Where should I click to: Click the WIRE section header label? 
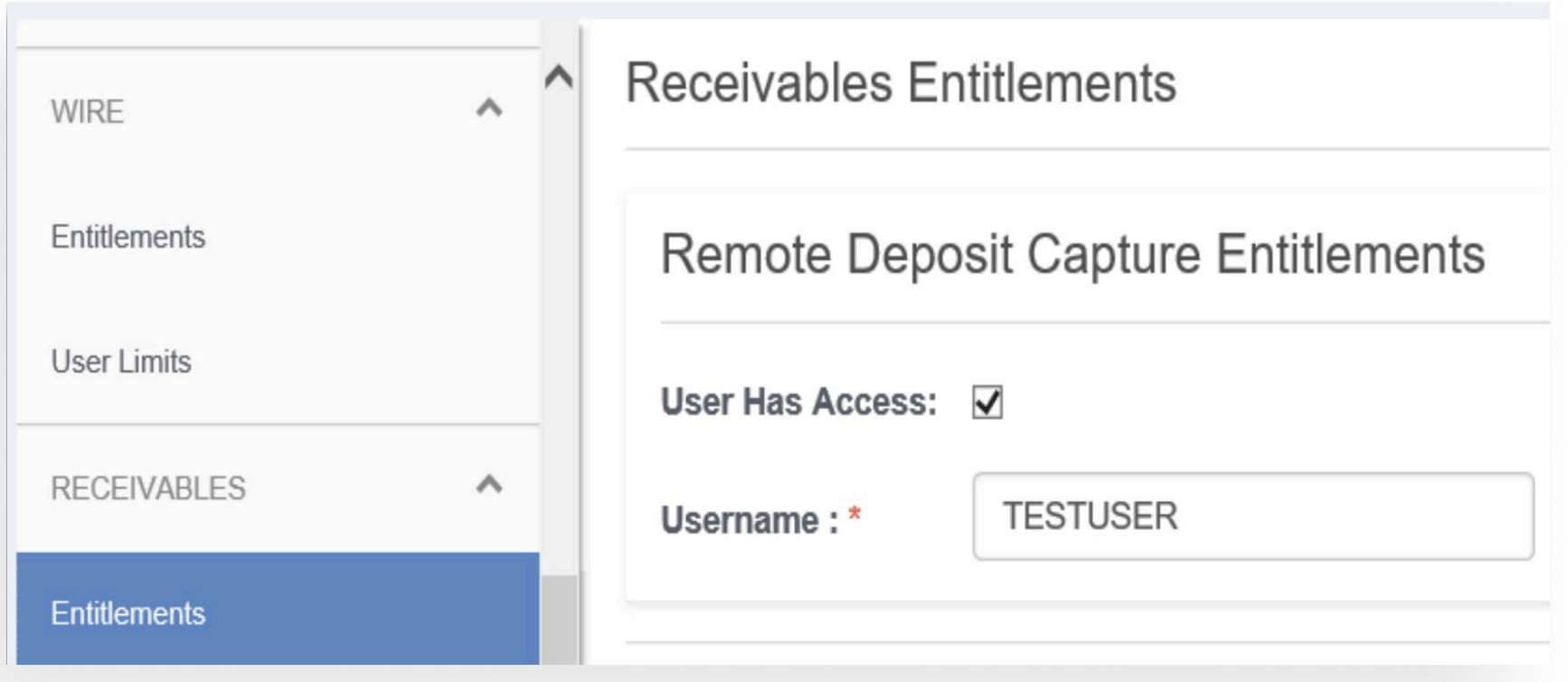tap(87, 112)
